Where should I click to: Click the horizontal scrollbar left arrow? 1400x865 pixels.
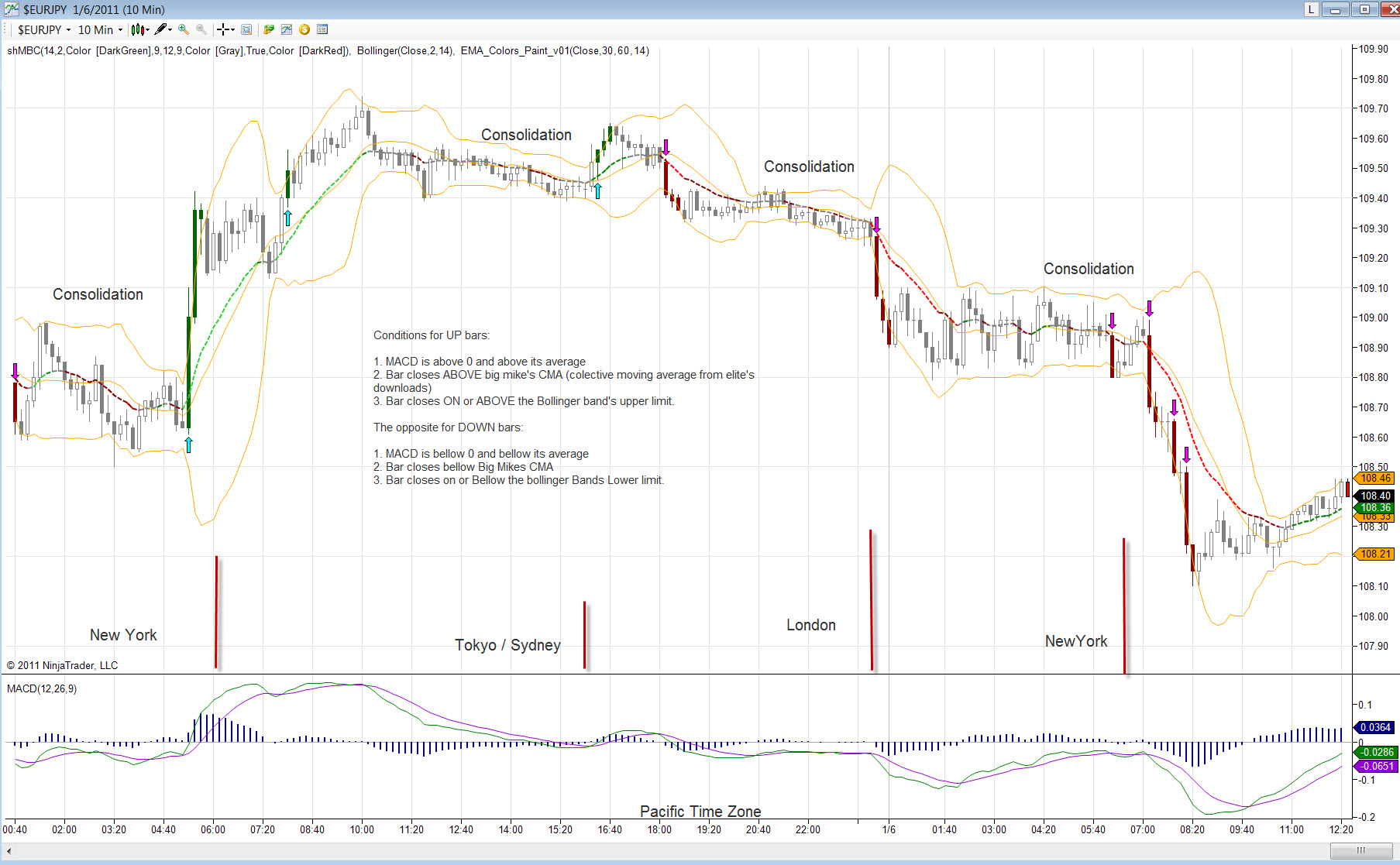9,851
